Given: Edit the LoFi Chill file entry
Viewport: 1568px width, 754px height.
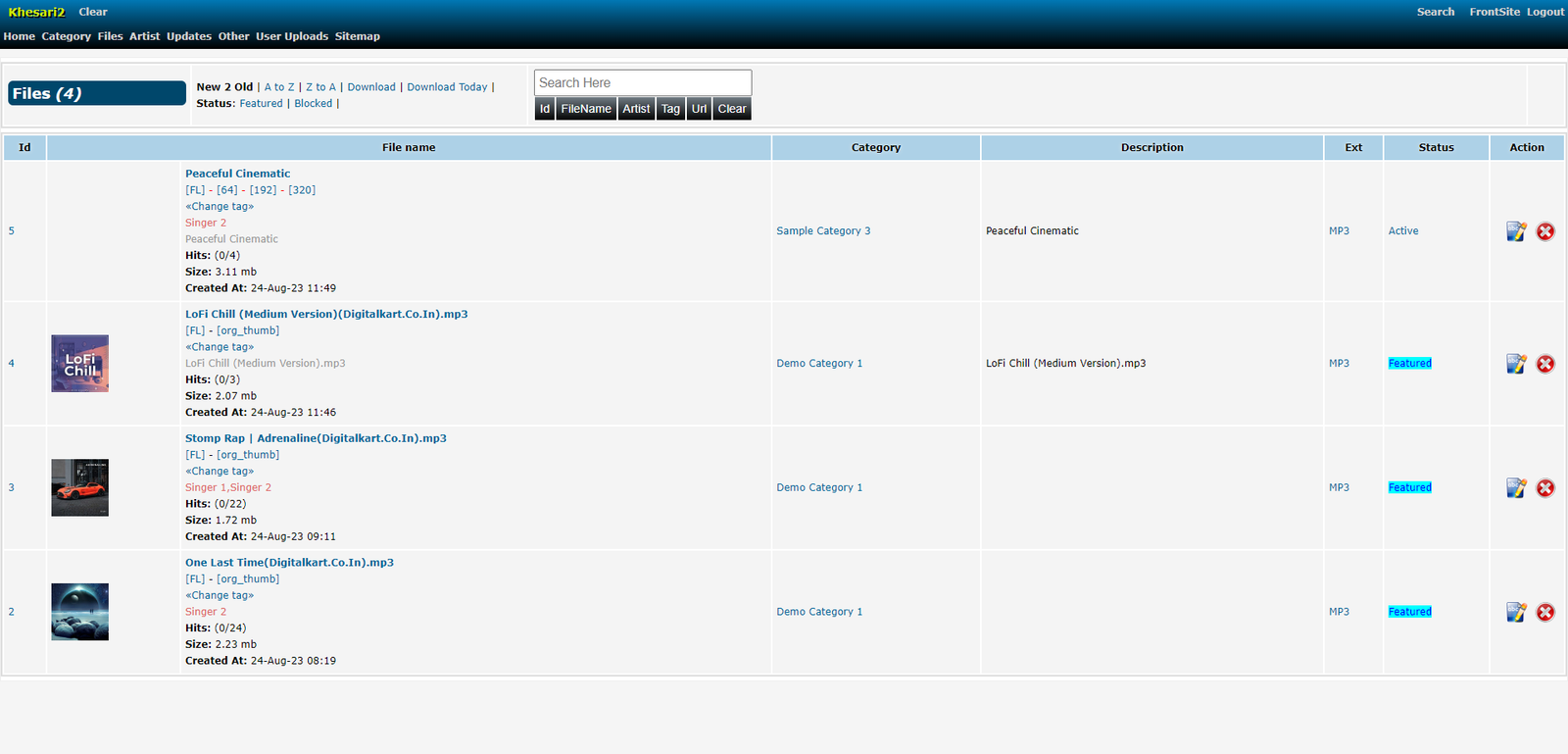Looking at the screenshot, I should [x=1515, y=364].
